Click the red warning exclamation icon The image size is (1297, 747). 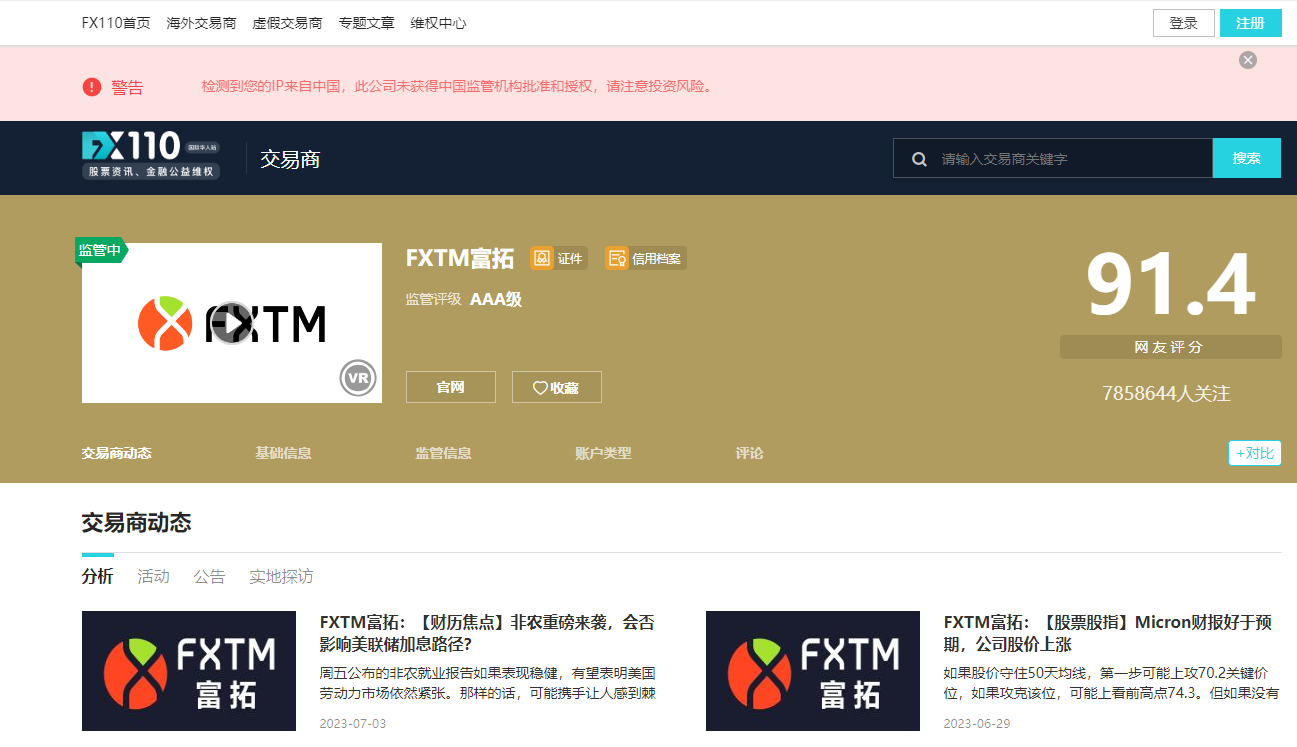pyautogui.click(x=92, y=87)
